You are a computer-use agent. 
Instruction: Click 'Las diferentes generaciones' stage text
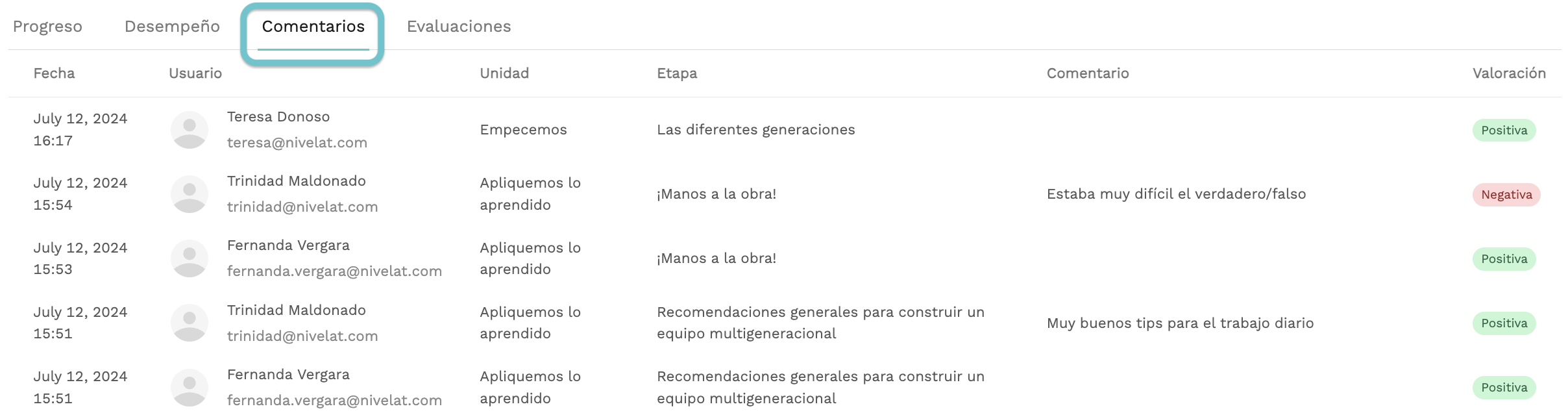coord(756,130)
